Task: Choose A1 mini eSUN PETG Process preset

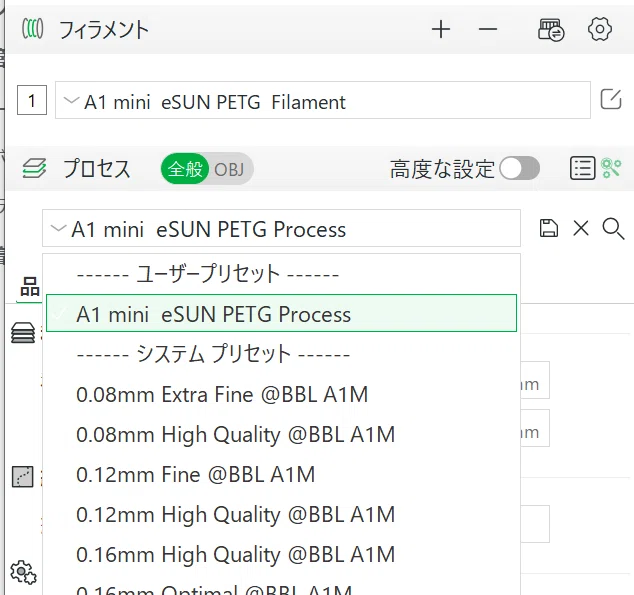Action: [x=281, y=313]
